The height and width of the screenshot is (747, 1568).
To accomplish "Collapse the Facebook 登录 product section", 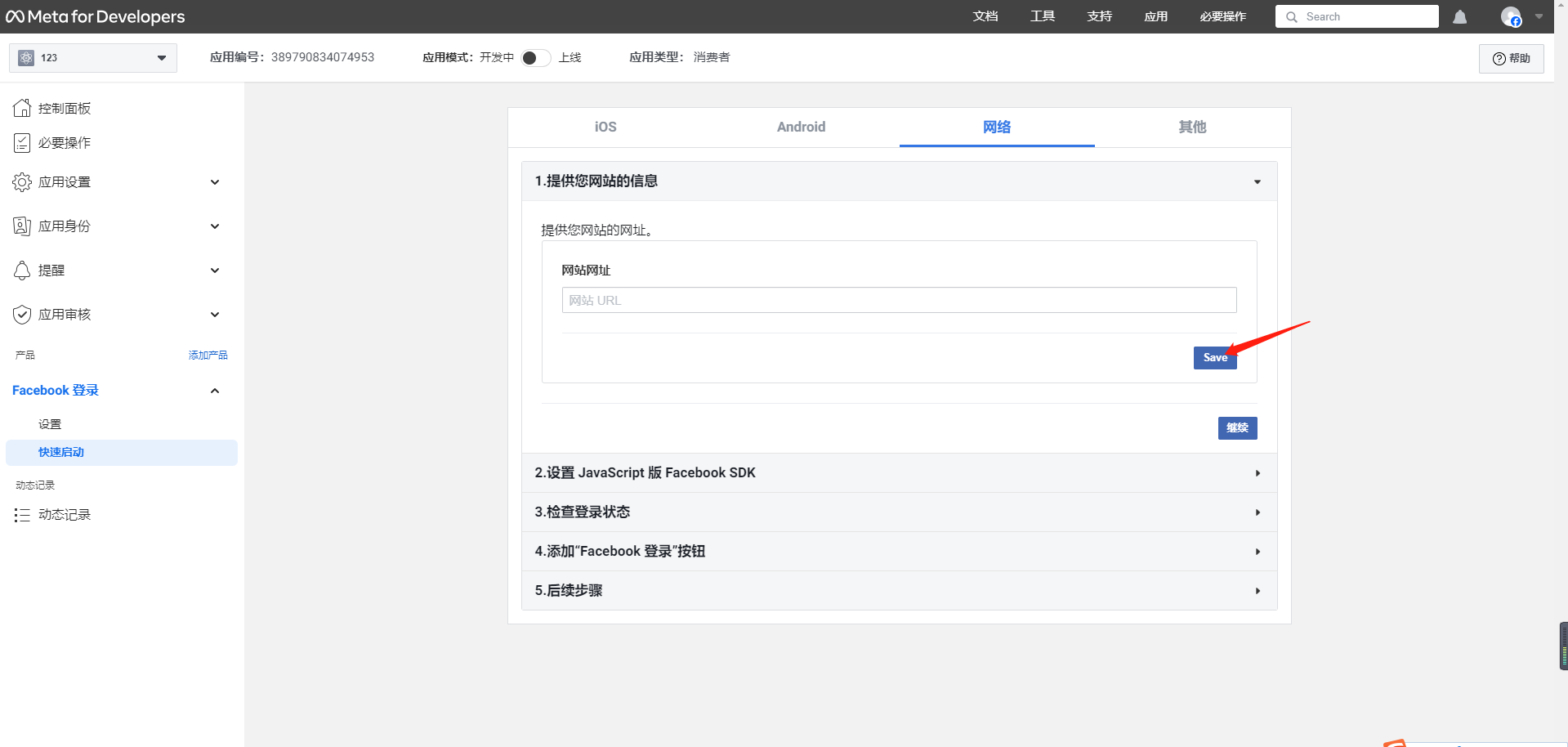I will pyautogui.click(x=215, y=391).
